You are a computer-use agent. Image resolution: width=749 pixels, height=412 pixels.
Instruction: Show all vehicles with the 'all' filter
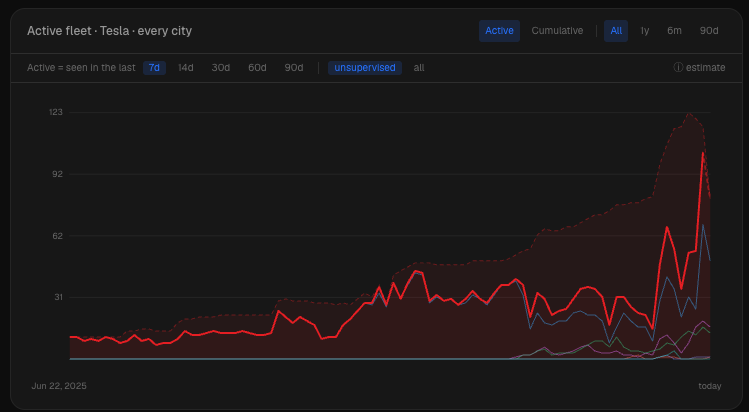coord(419,68)
